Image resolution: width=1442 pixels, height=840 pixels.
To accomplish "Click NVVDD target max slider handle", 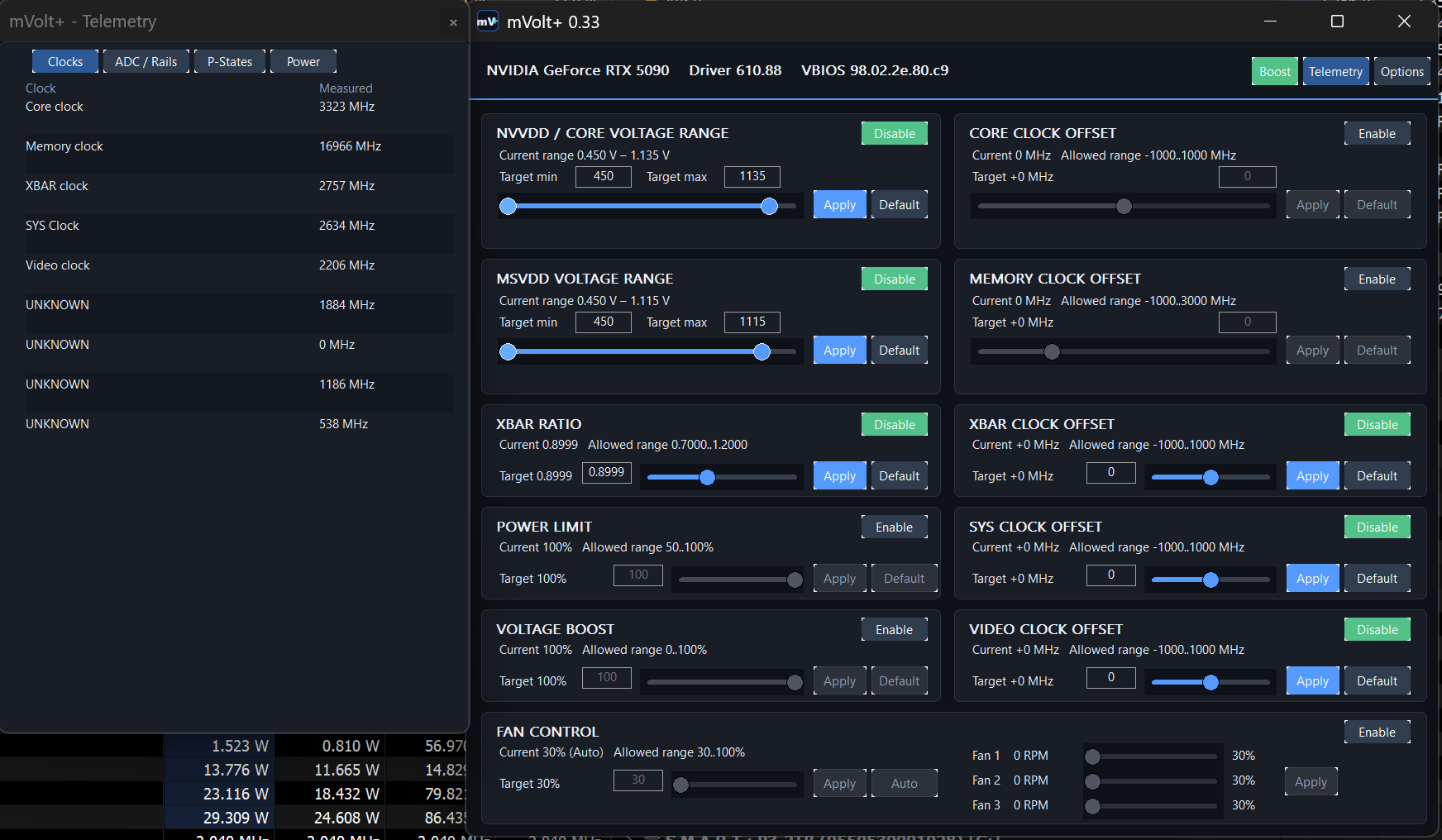I will (770, 206).
